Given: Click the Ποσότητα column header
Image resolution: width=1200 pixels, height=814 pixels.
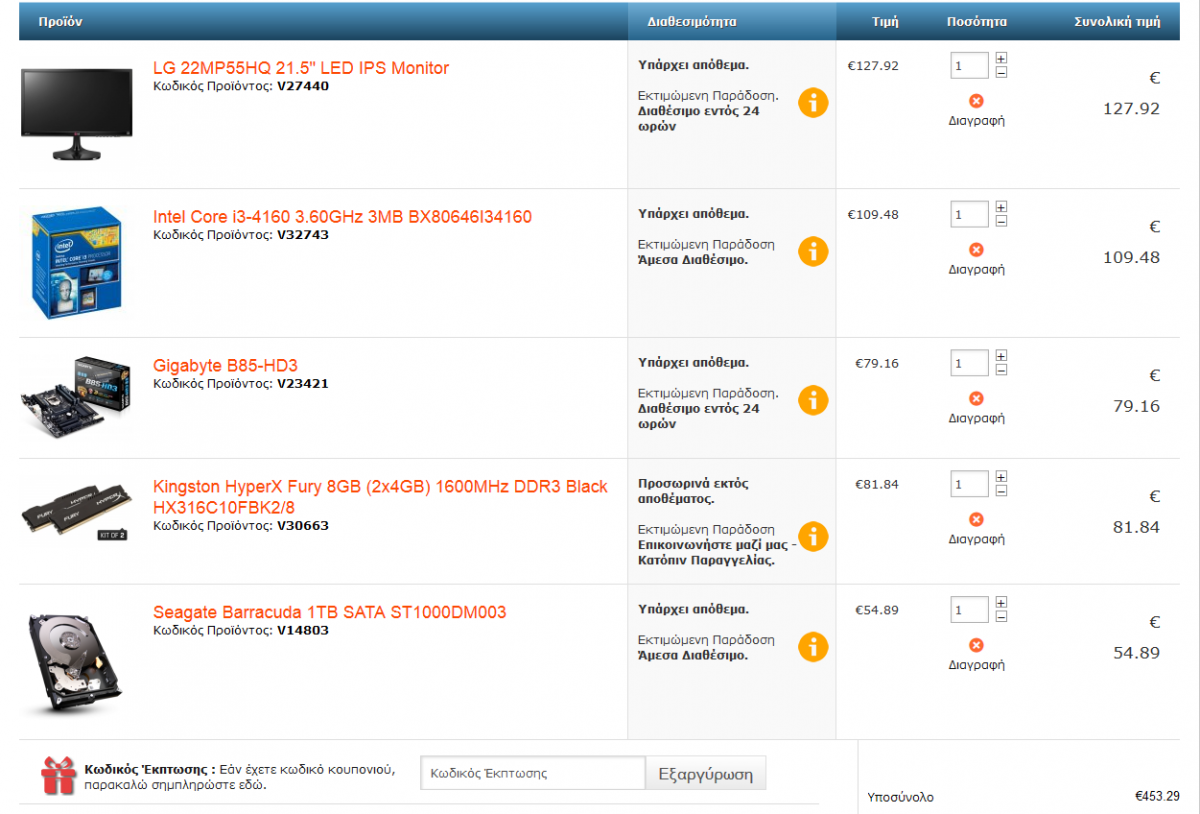Looking at the screenshot, I should pos(977,20).
